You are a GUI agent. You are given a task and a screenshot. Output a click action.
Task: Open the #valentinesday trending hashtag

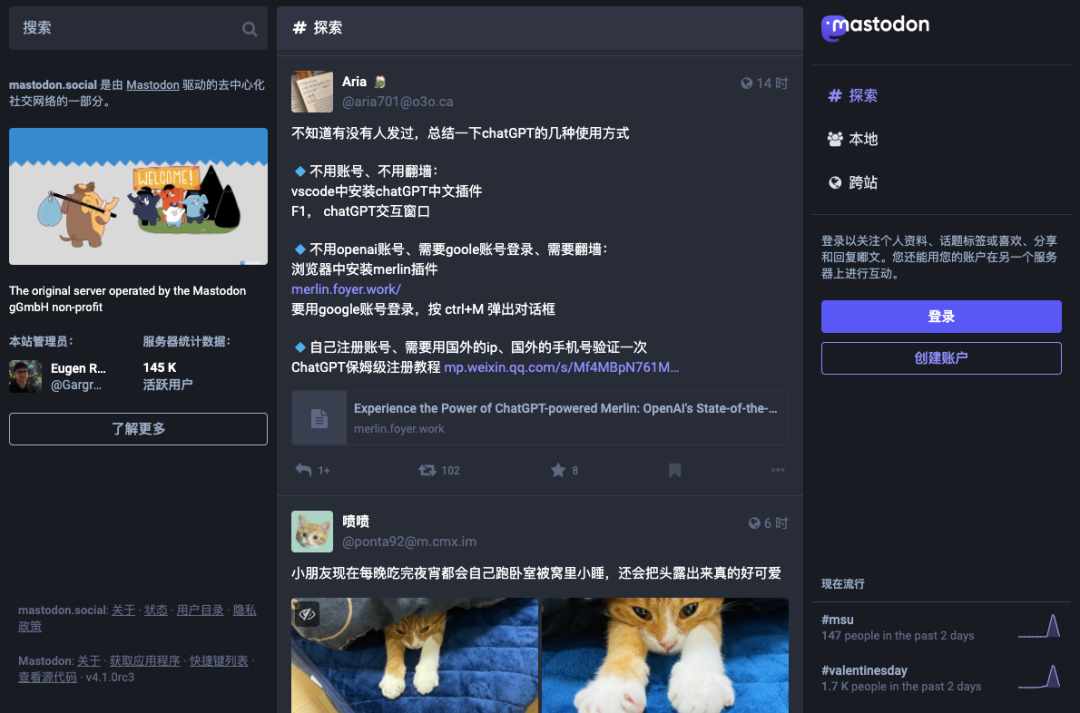click(864, 670)
